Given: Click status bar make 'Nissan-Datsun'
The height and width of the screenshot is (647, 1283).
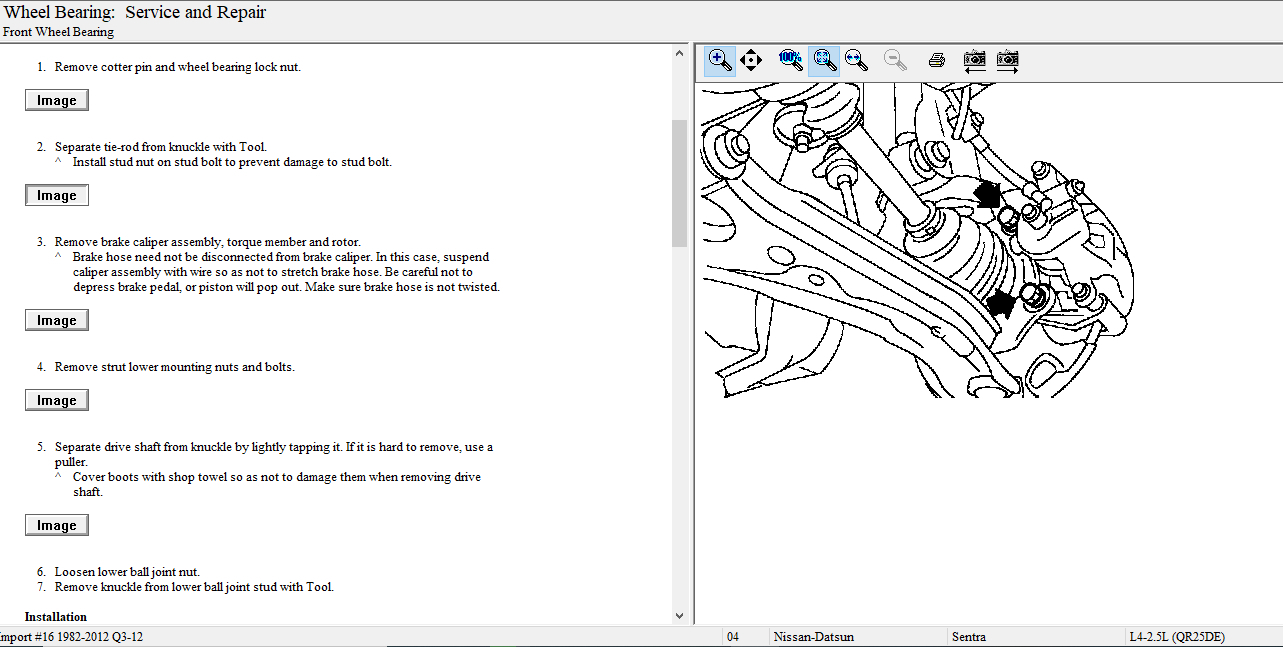Looking at the screenshot, I should (814, 637).
